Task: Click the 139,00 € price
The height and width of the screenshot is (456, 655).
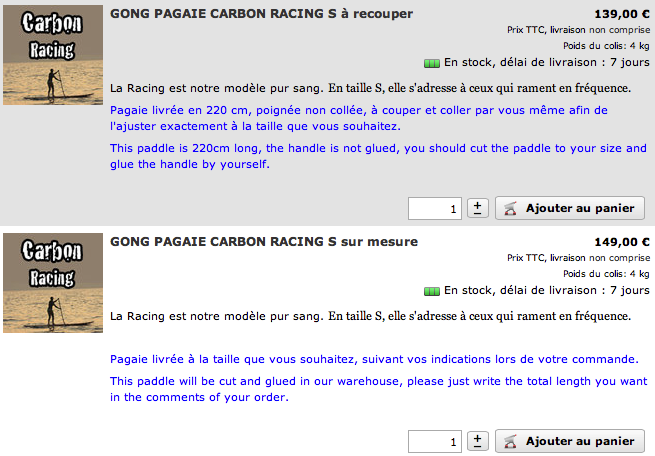Action: pyautogui.click(x=622, y=14)
